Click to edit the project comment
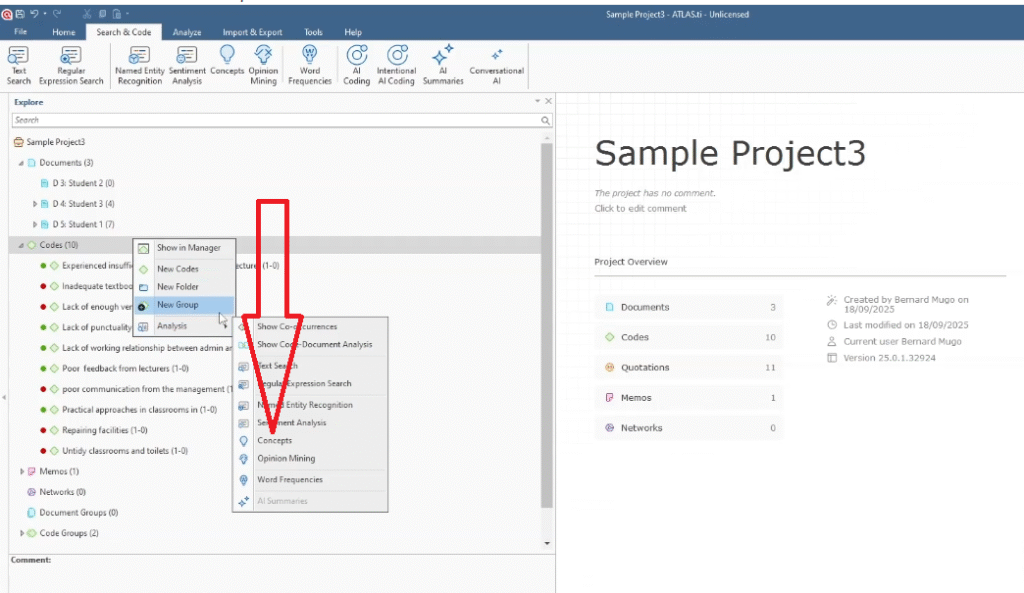The width and height of the screenshot is (1024, 593). [640, 209]
